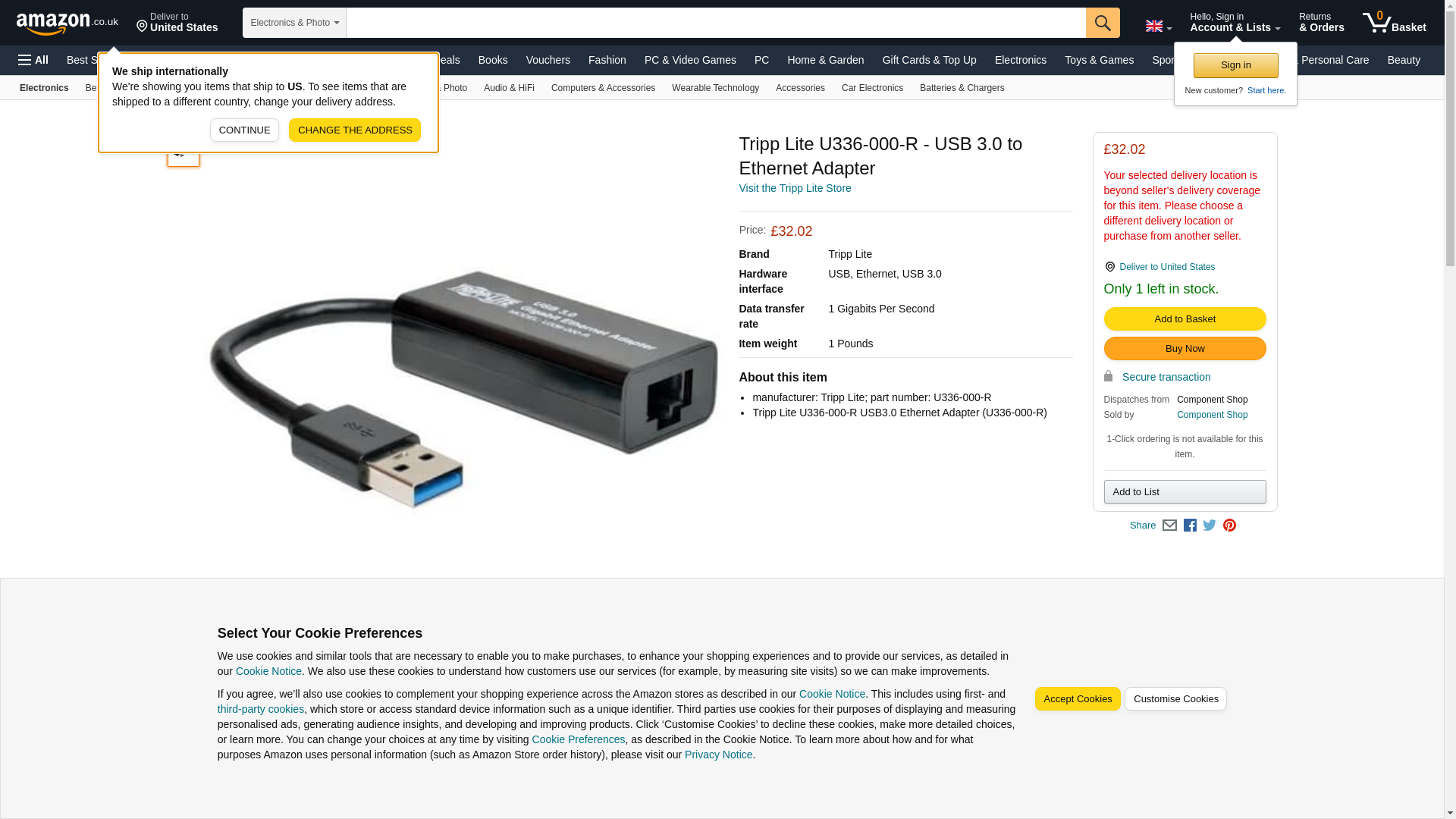Share product on Pinterest icon
The image size is (1456, 819).
pyautogui.click(x=1229, y=526)
